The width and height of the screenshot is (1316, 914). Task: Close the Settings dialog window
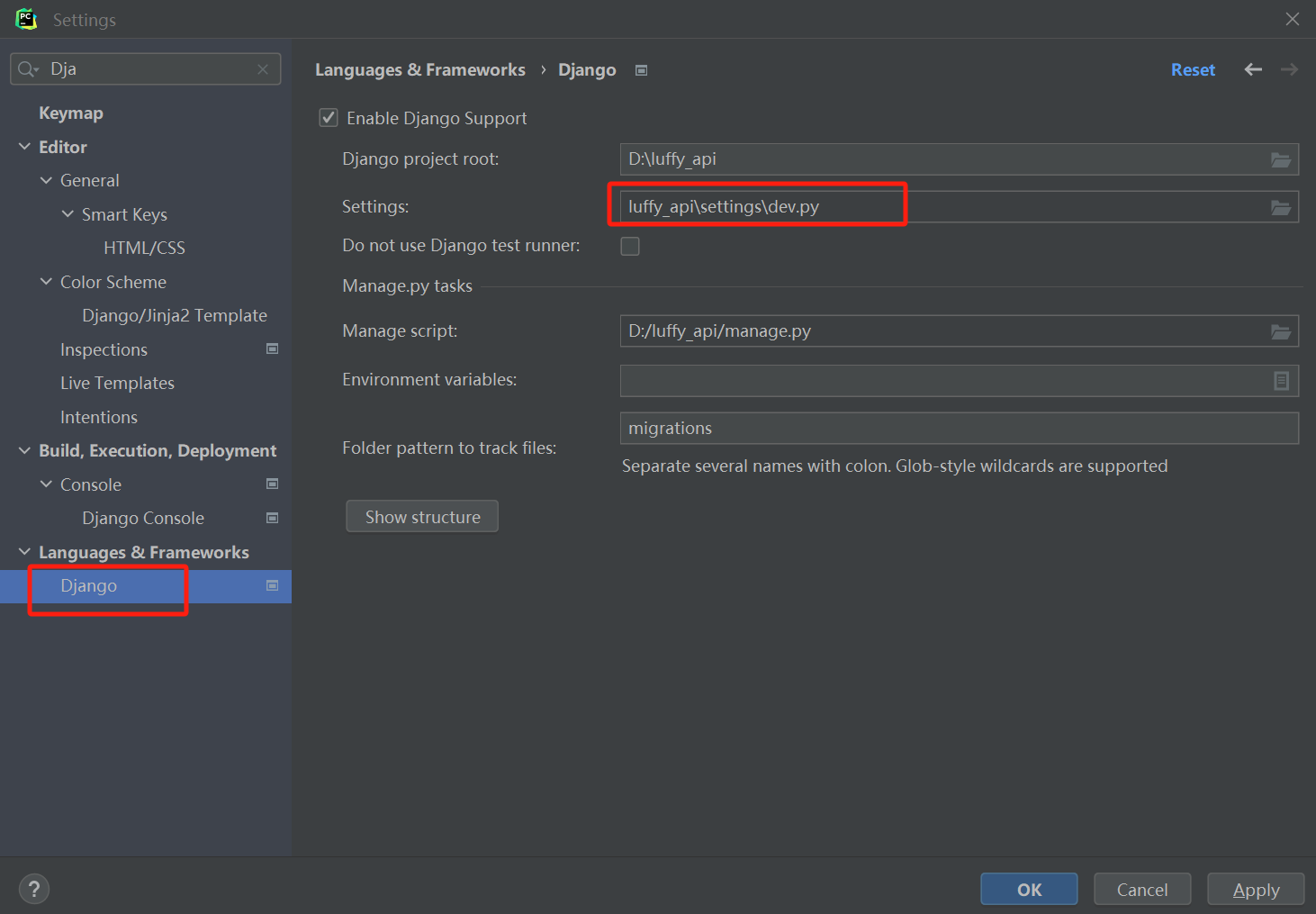(1293, 19)
